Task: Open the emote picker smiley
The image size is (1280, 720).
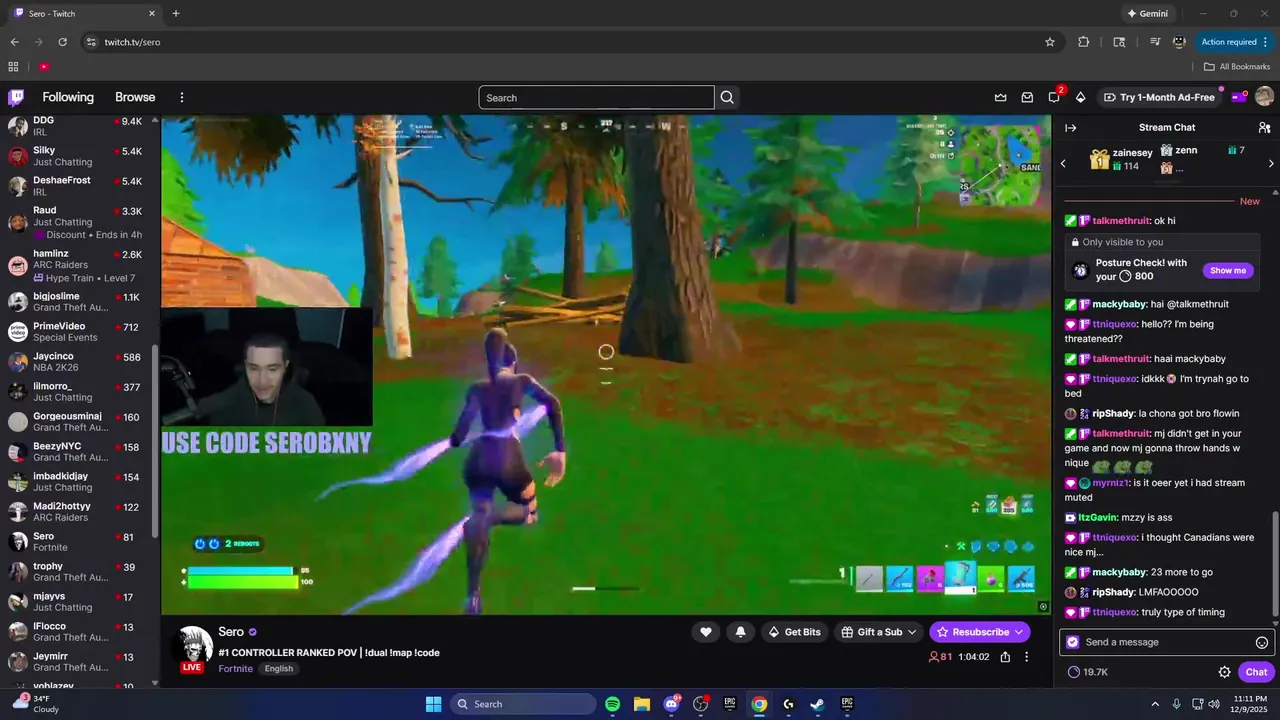Action: pos(1262,642)
